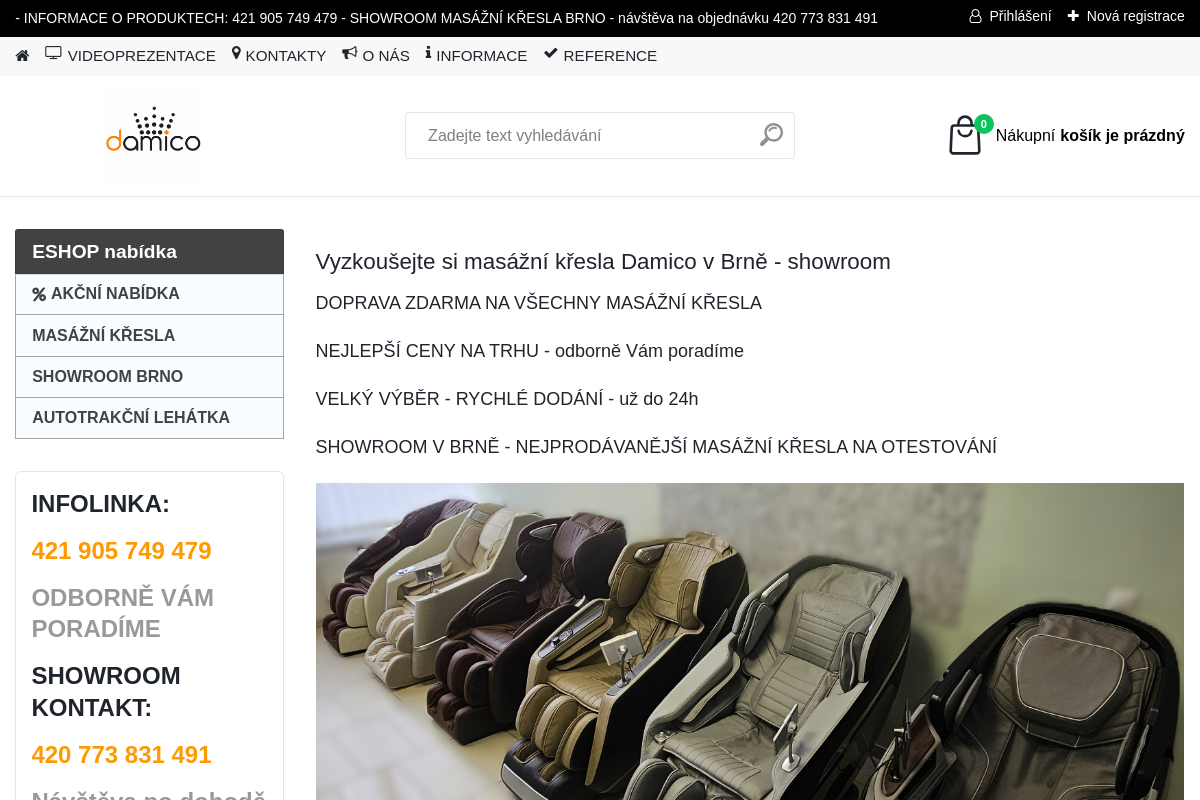The image size is (1200, 800).
Task: Open Nová registrace
Action: [1134, 15]
